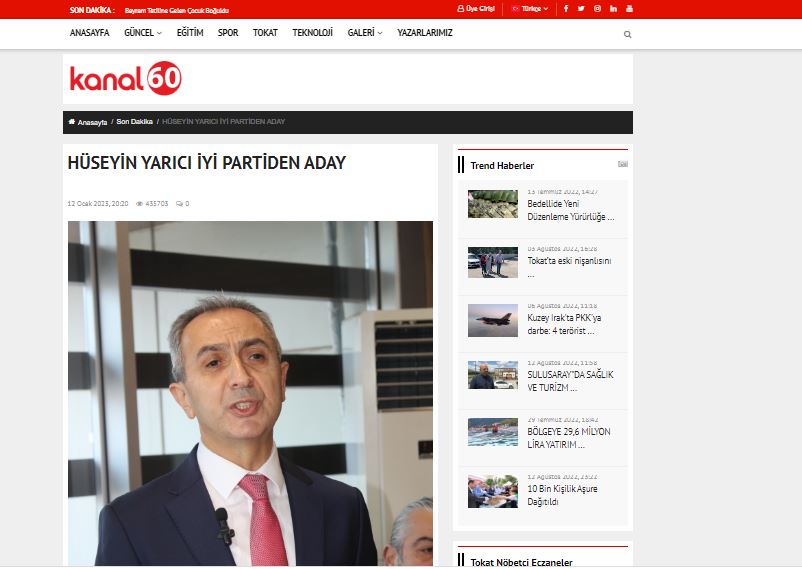Click breaking news ticker headline
Viewport: 802px width, 569px height.
[176, 10]
